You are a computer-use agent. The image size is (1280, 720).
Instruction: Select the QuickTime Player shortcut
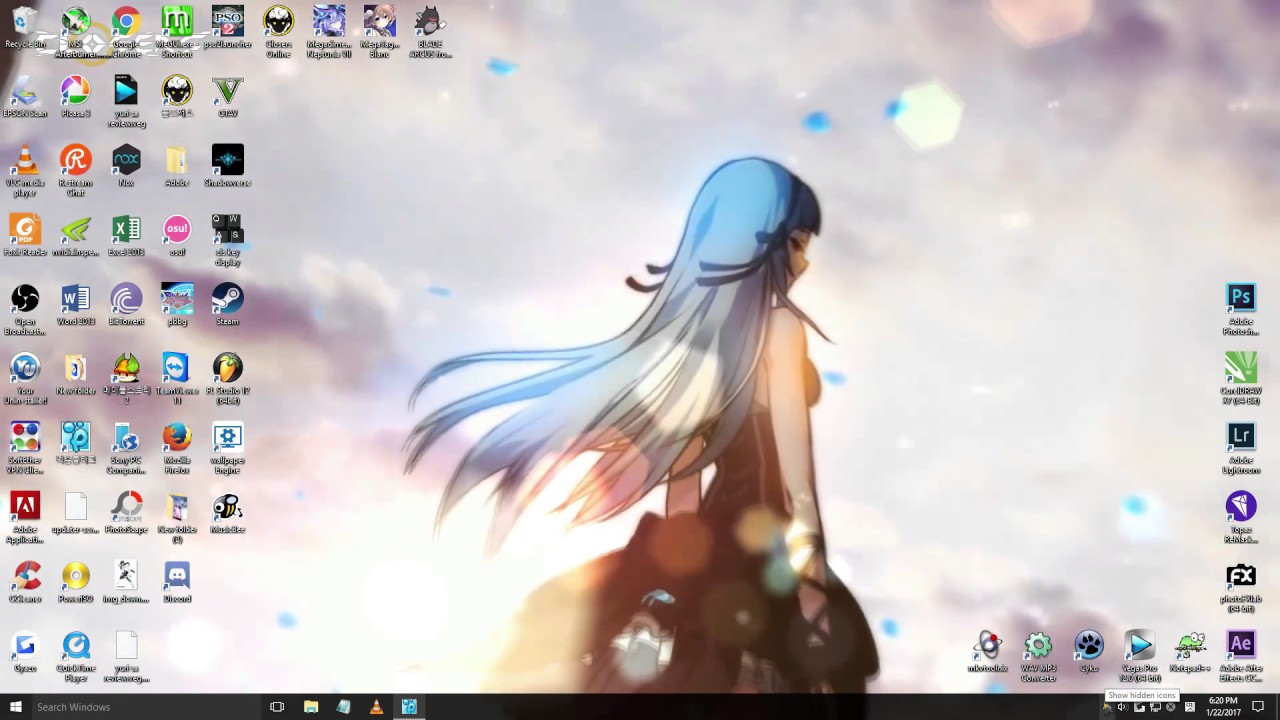[x=75, y=655]
